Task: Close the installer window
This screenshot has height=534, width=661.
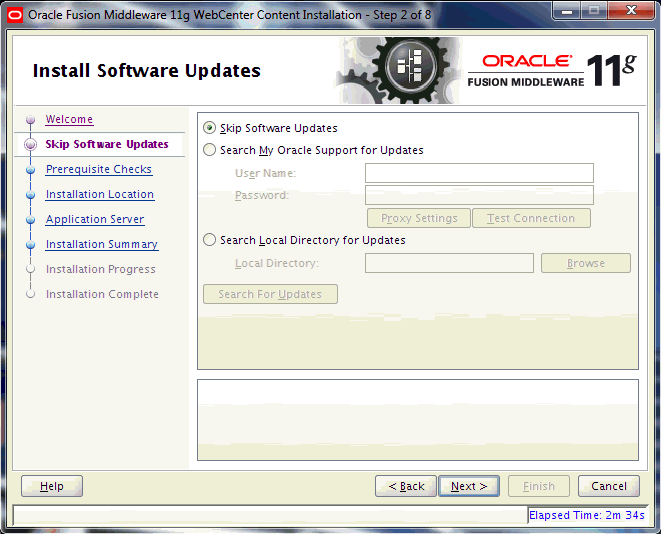Action: (x=631, y=10)
